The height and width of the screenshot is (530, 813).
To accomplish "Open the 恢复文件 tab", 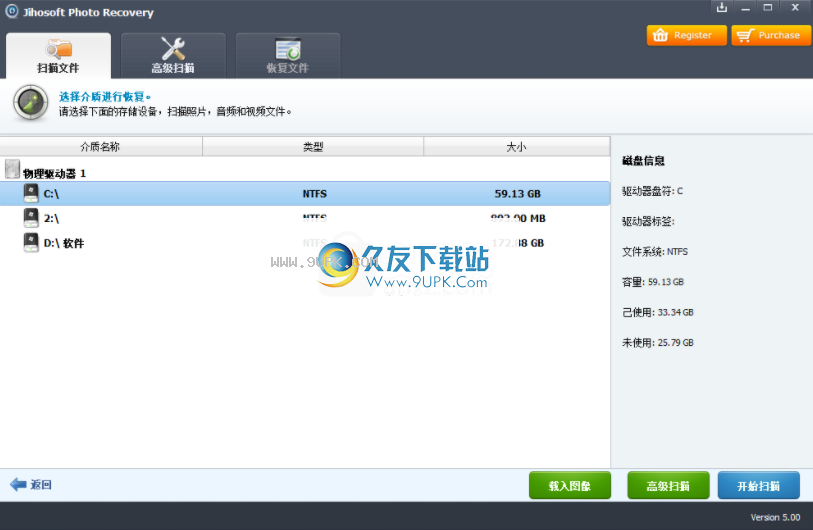I will tap(288, 55).
